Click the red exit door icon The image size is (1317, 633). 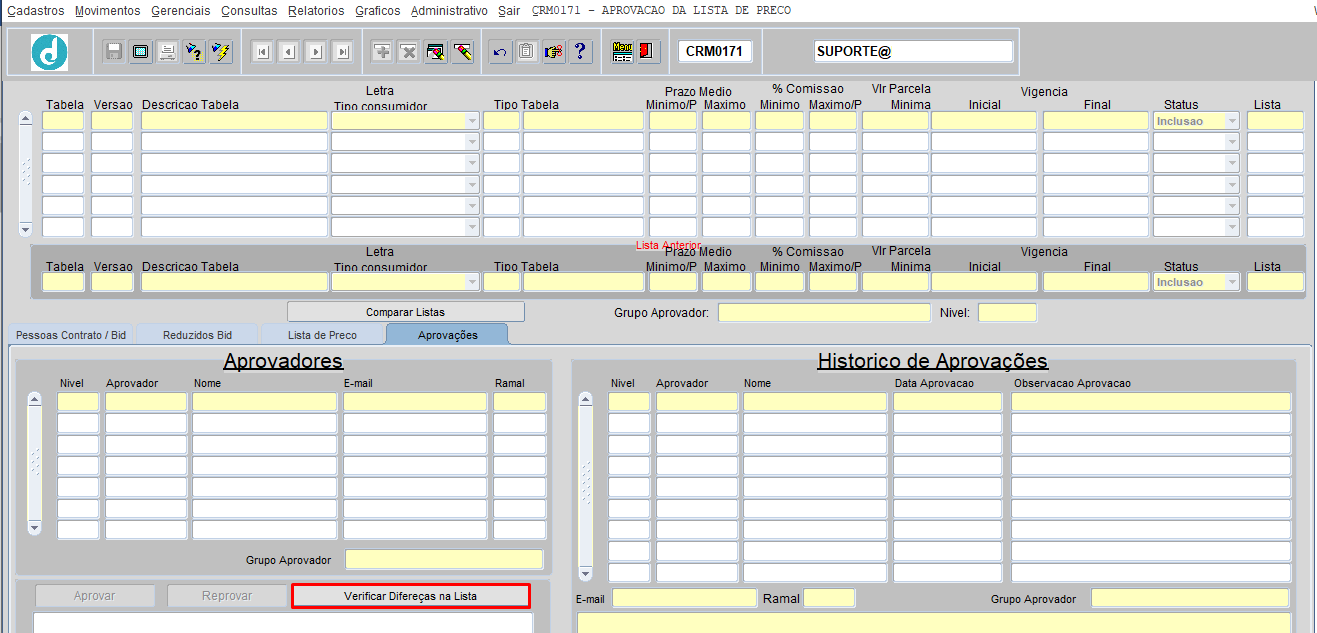[647, 52]
